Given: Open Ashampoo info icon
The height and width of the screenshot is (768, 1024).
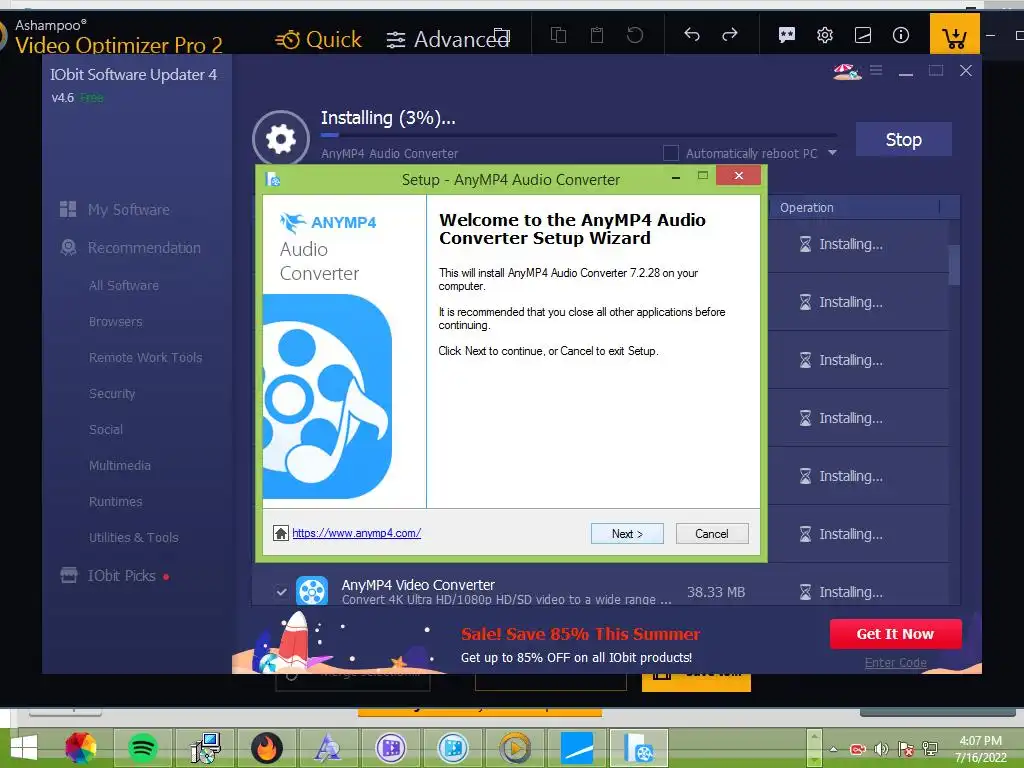Looking at the screenshot, I should pos(901,35).
